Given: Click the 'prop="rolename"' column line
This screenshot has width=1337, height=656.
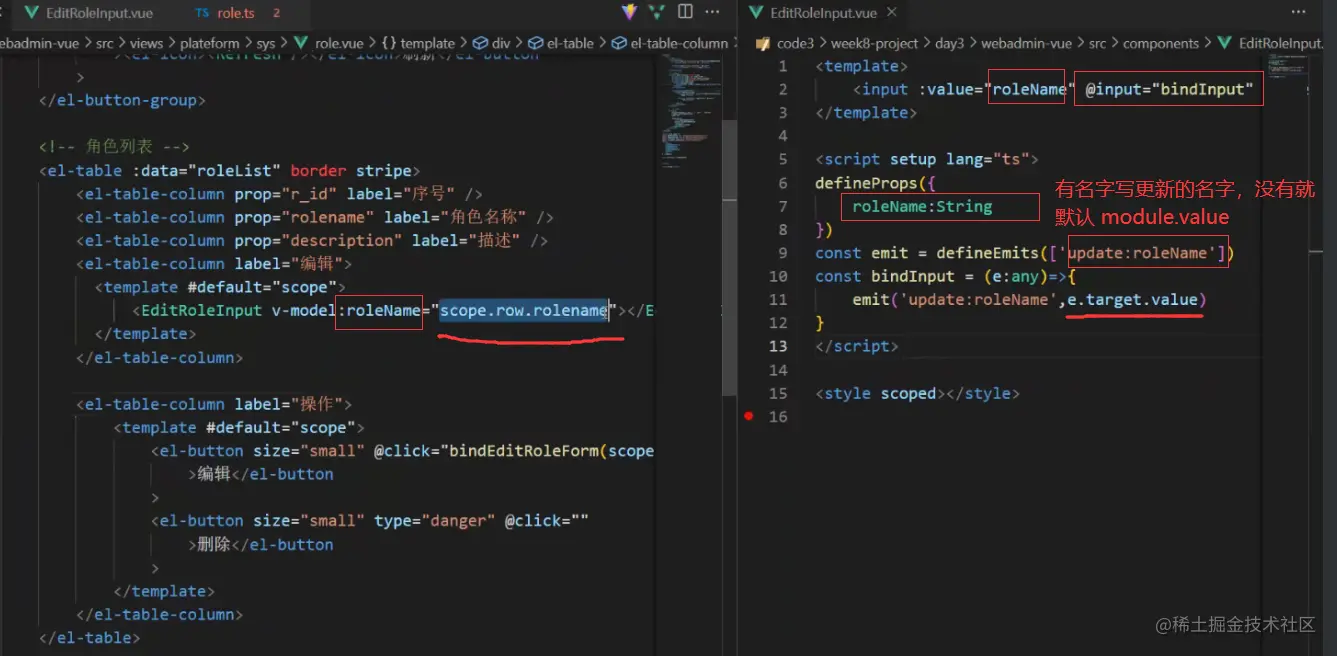Looking at the screenshot, I should coord(315,217).
